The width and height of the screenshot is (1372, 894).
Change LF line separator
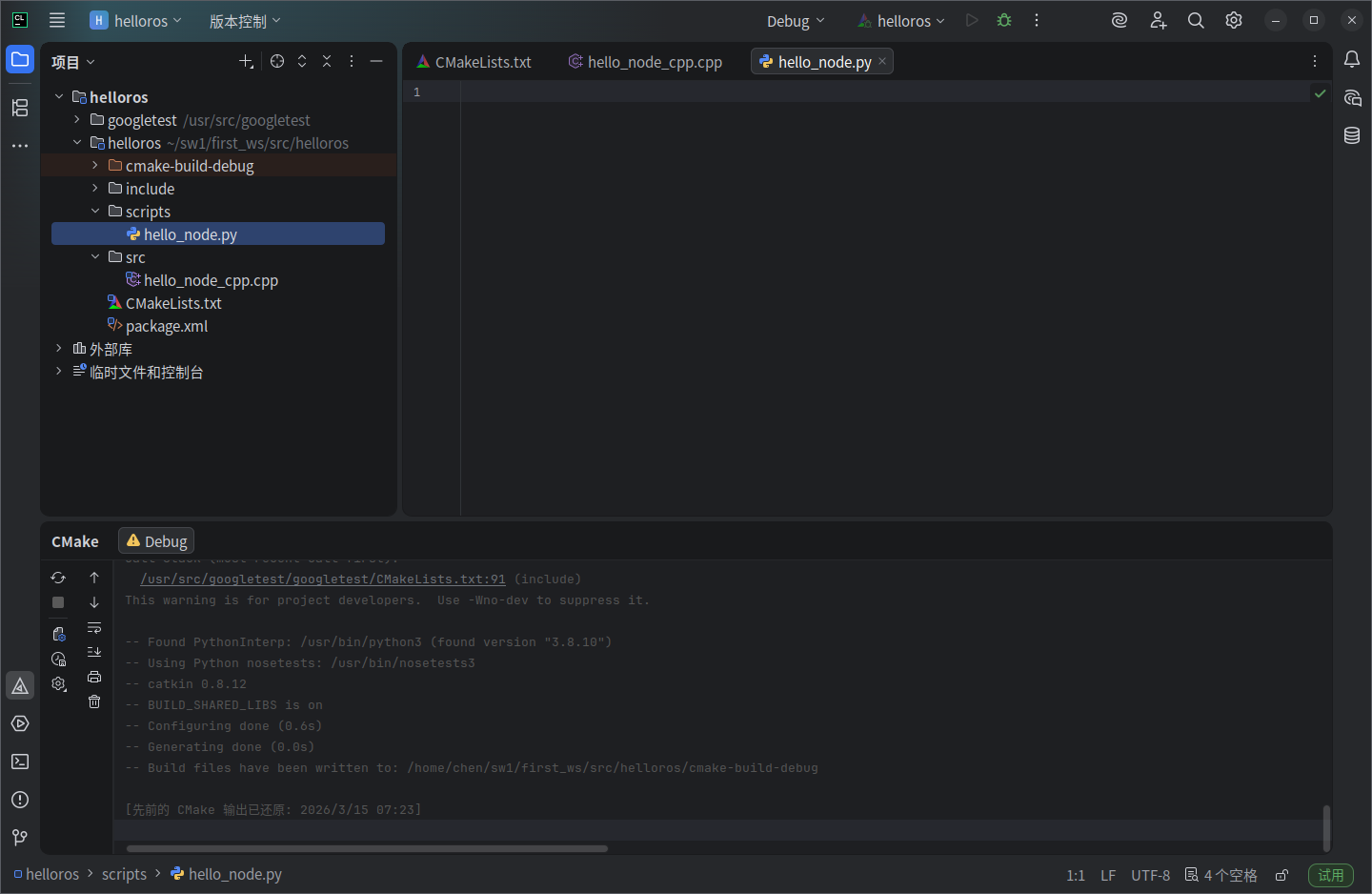click(1108, 875)
